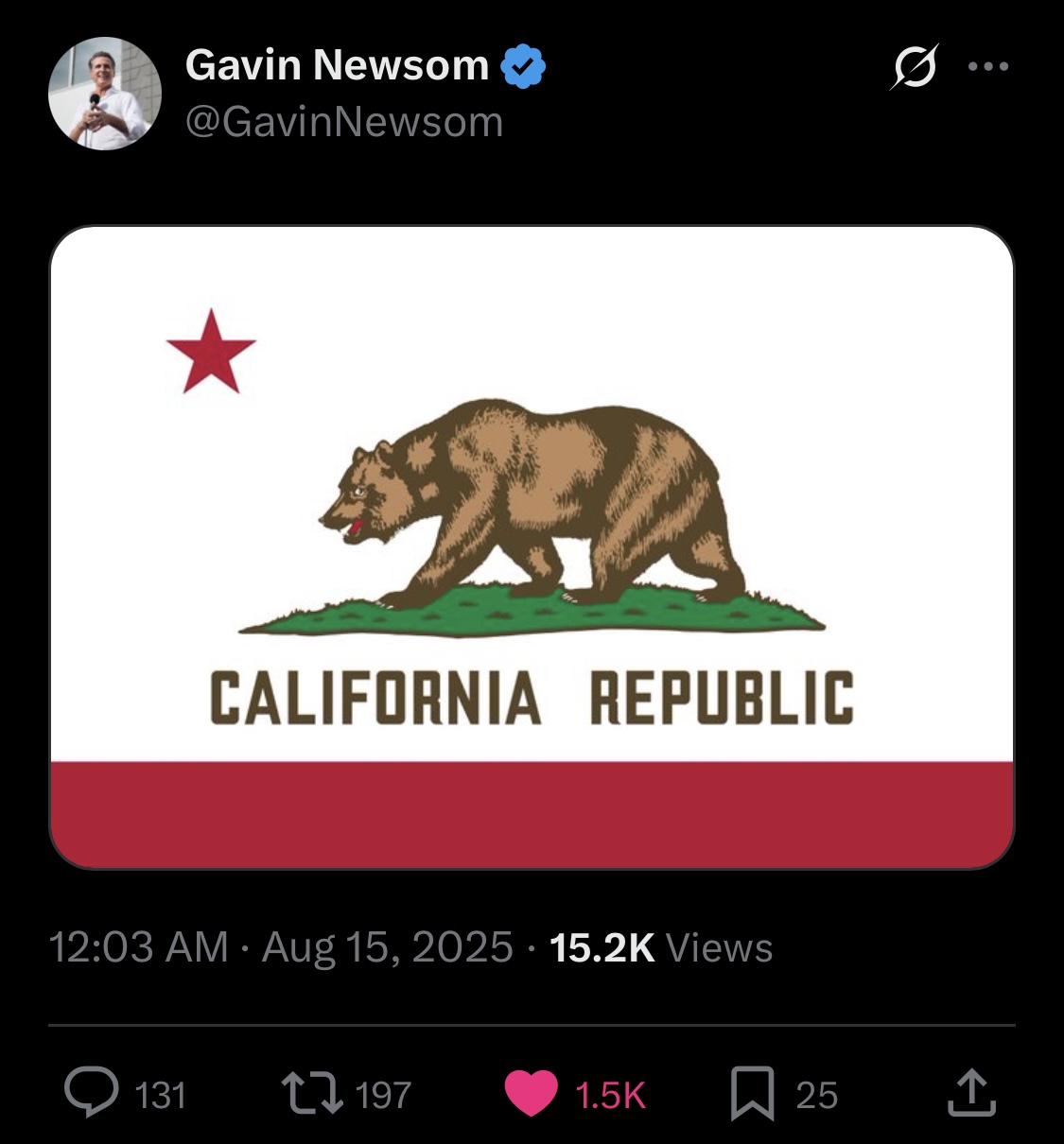
Task: Click the 197 reposts count
Action: tap(383, 1095)
